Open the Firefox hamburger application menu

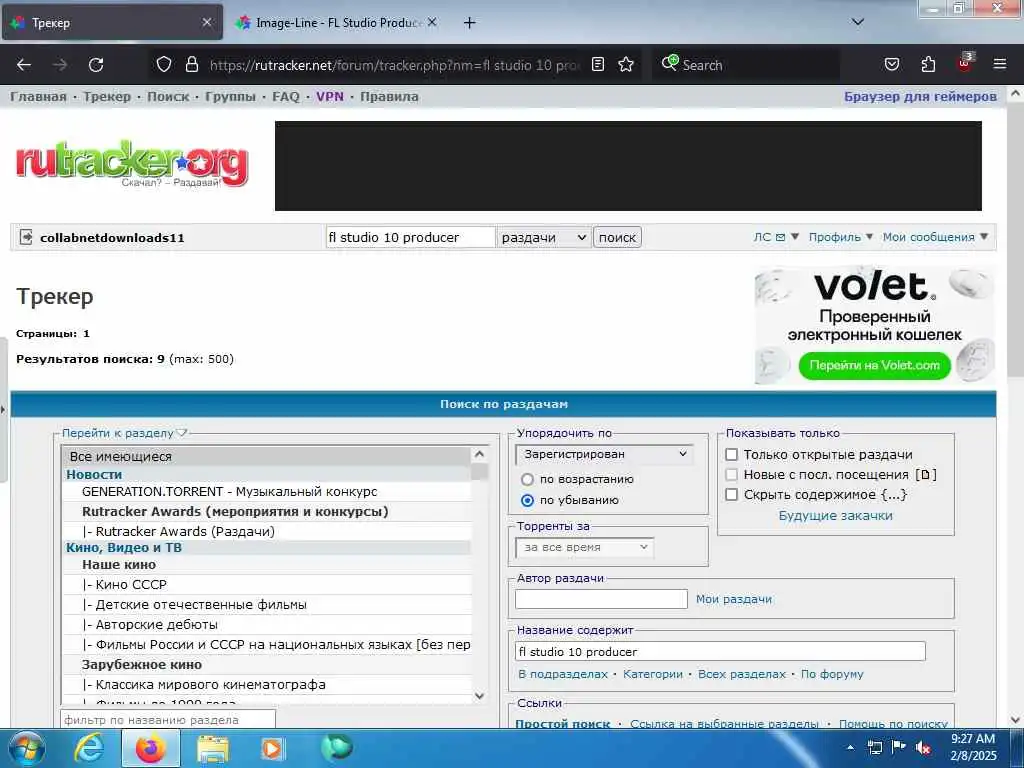coord(1000,64)
